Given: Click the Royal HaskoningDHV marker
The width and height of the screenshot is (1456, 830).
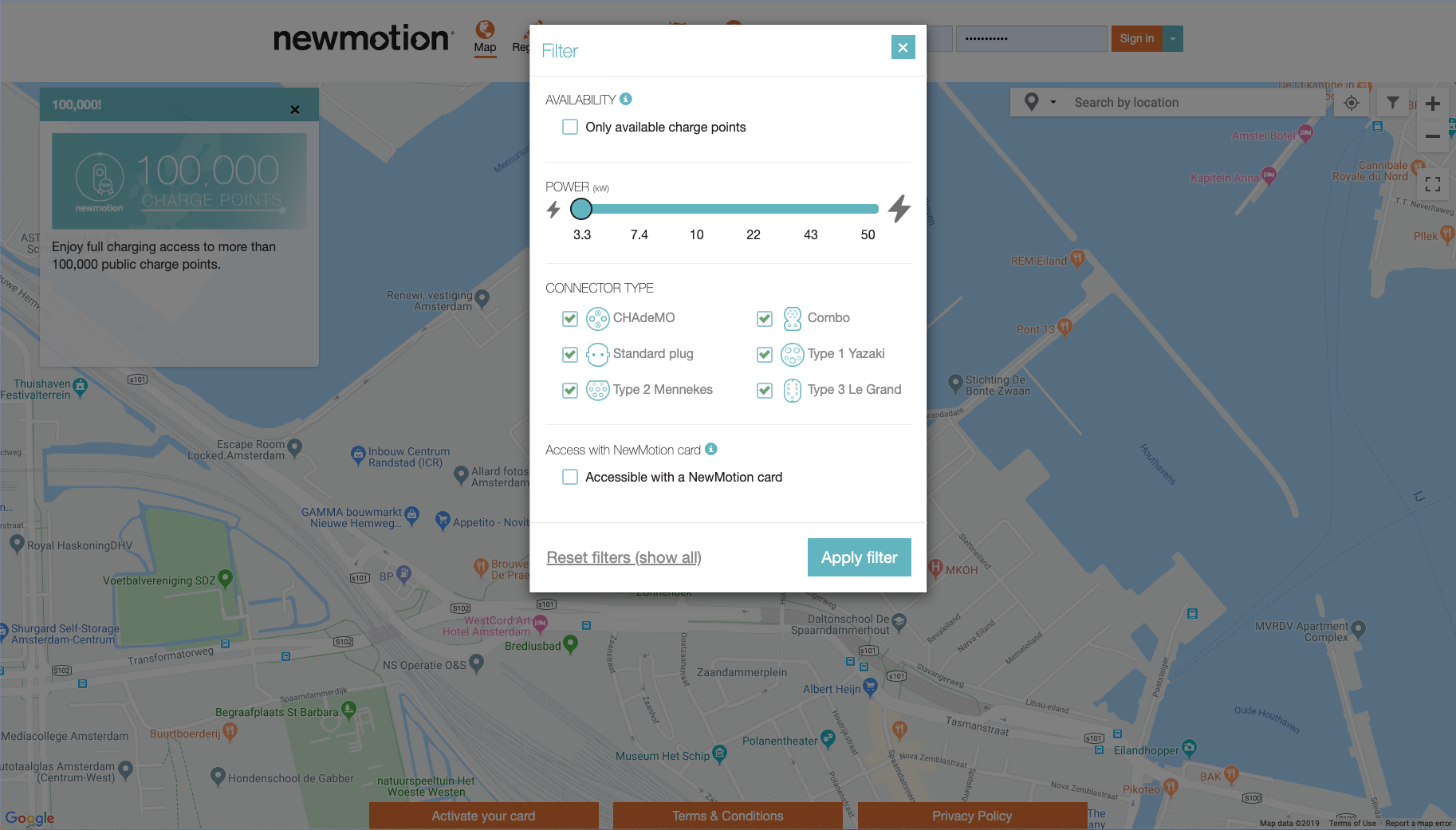Looking at the screenshot, I should coord(17,544).
